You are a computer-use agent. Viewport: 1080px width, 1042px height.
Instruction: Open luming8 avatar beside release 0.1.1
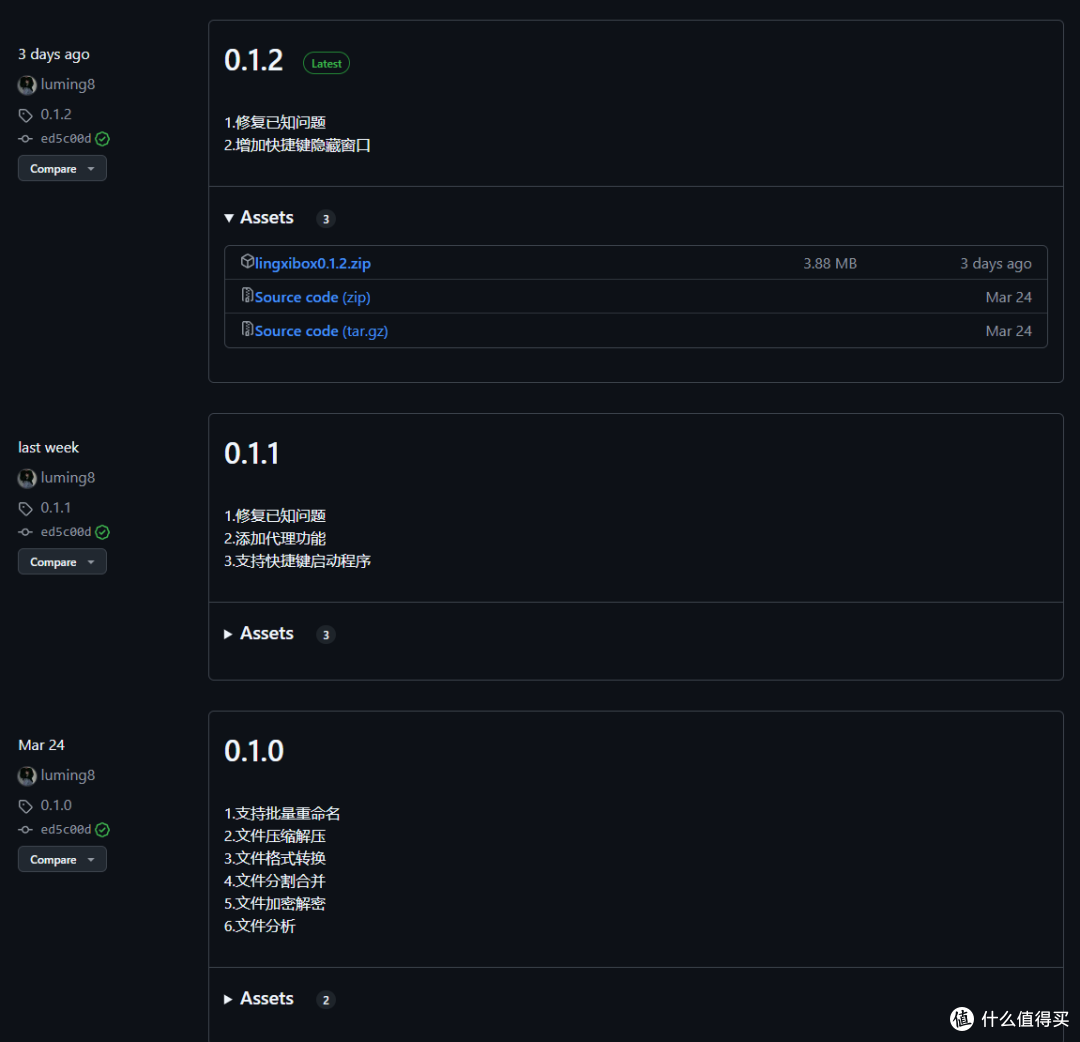(x=27, y=478)
